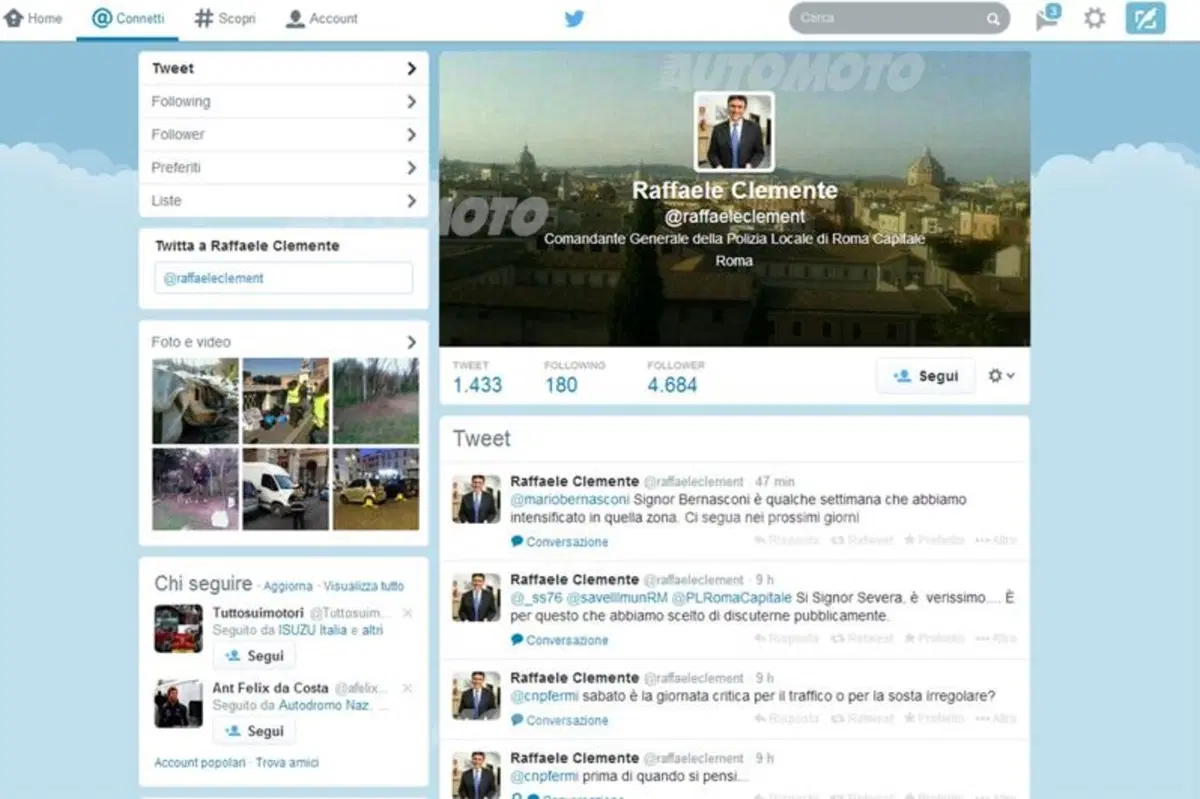Open direct messages icon with badge
1200x799 pixels.
pos(1047,17)
